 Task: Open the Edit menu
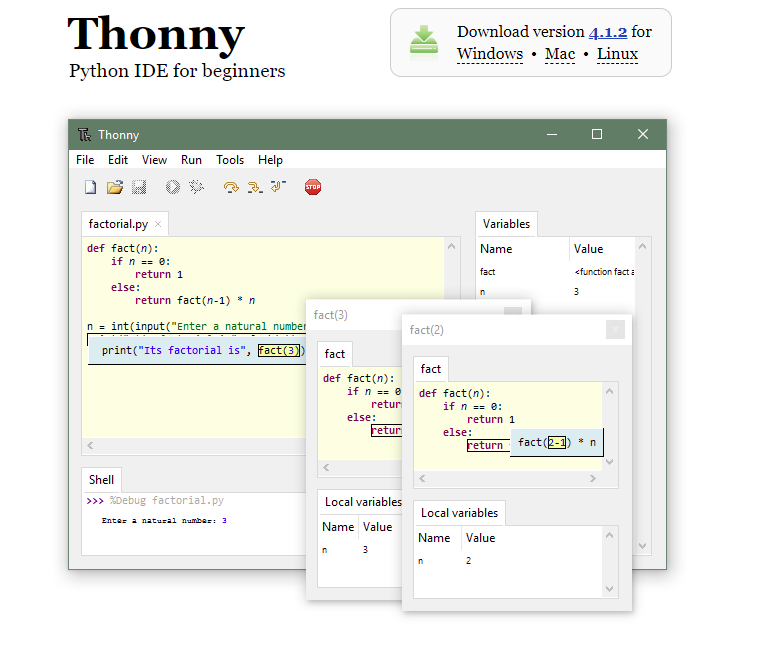pyautogui.click(x=118, y=160)
